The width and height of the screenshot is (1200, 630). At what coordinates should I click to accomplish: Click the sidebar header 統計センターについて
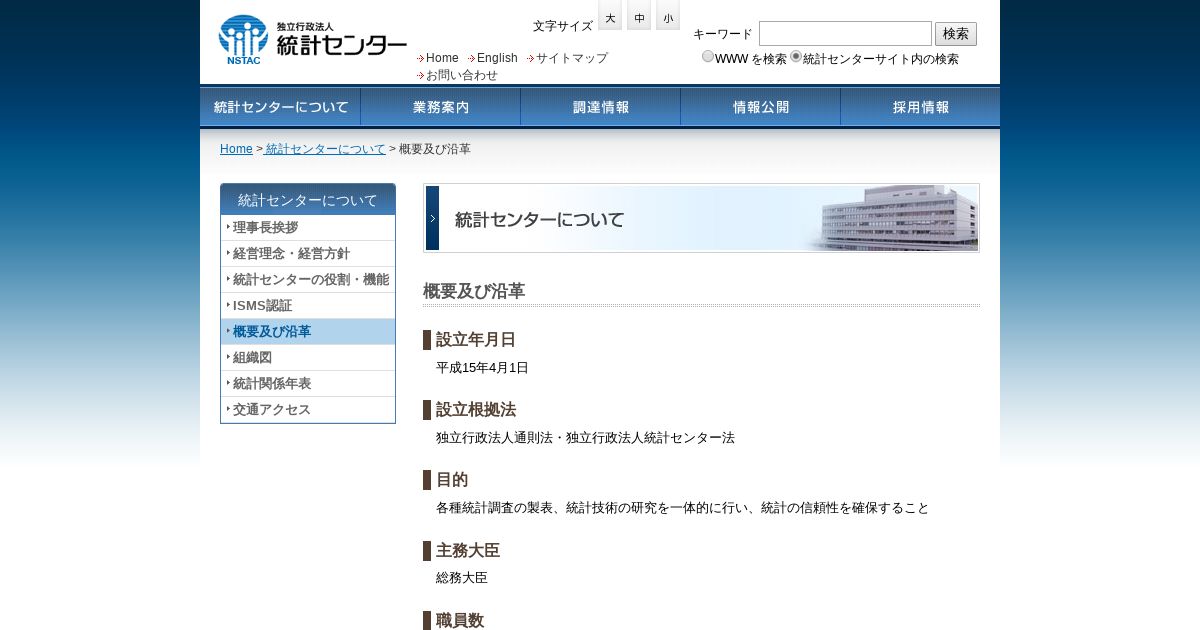(308, 199)
